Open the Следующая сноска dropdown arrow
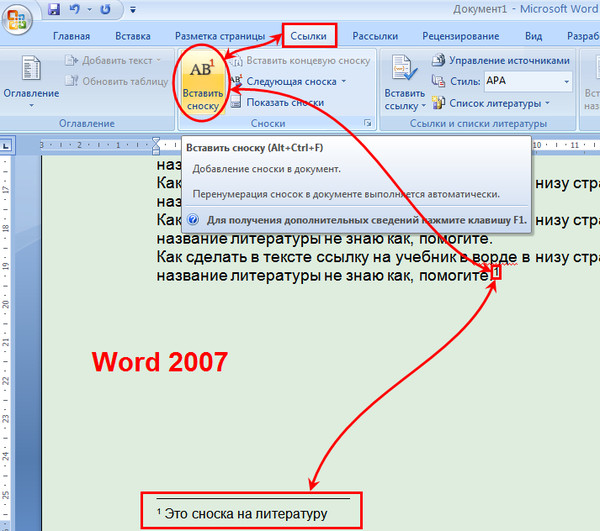The height and width of the screenshot is (531, 600). click(x=343, y=81)
